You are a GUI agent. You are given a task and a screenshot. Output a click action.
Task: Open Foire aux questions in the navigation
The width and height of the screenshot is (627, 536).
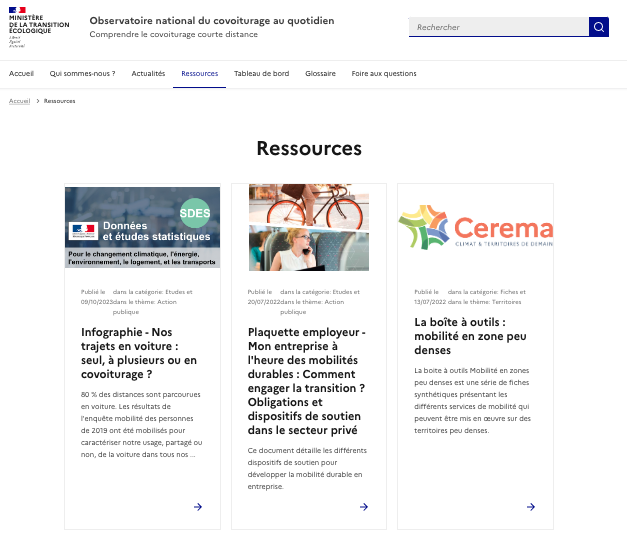(384, 73)
